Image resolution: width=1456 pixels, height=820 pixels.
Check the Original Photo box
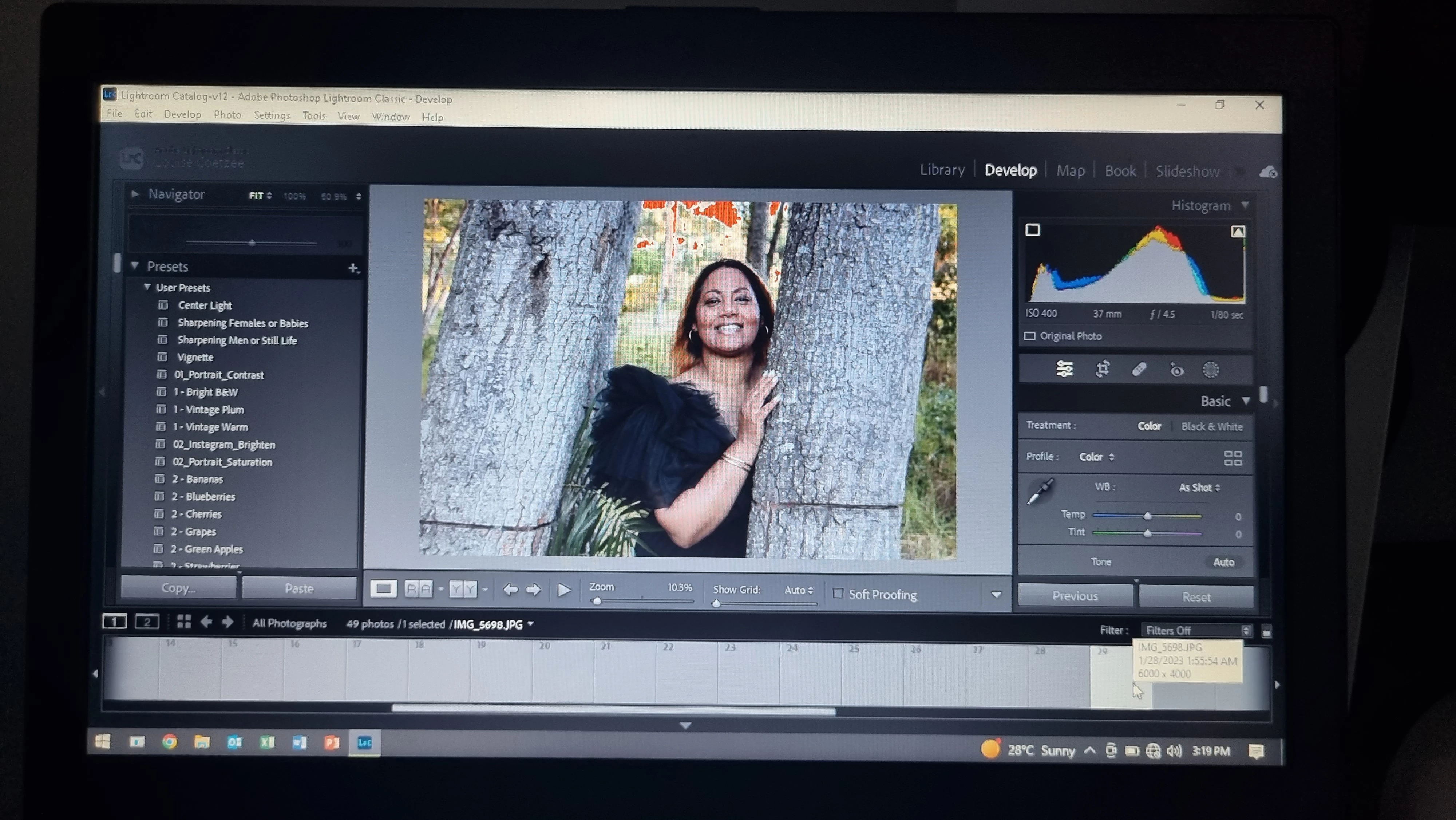click(1030, 336)
